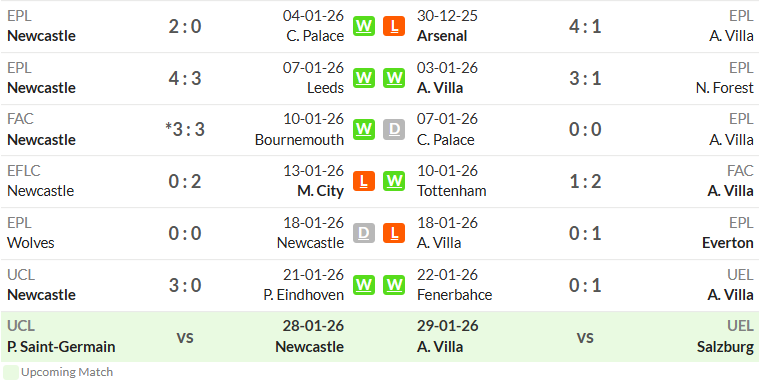Click the vs text for P. Saint-Germain match
760x391 pixels.
tap(185, 337)
